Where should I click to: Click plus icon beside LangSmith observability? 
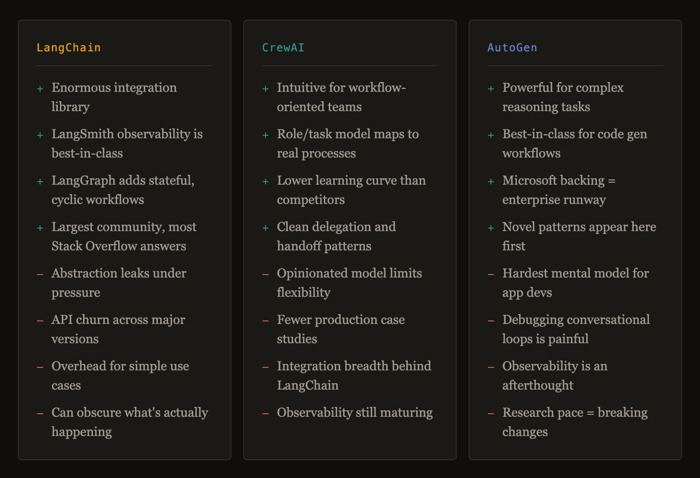40,135
